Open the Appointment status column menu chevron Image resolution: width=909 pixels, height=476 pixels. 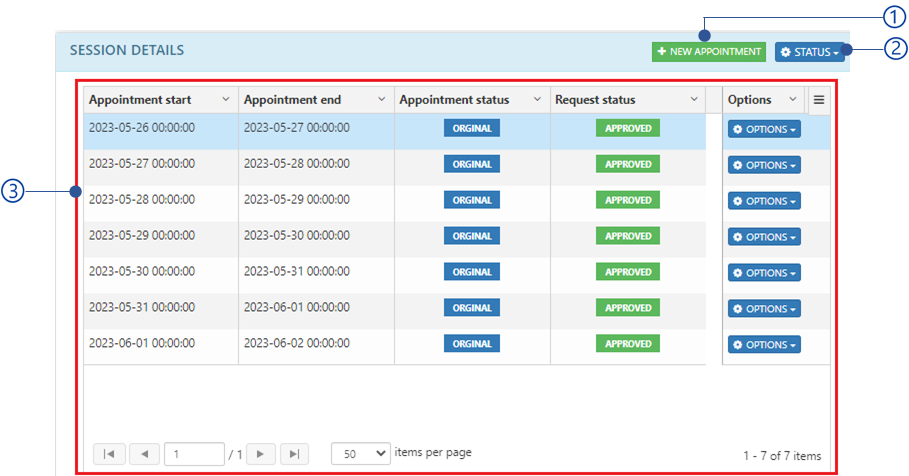pyautogui.click(x=537, y=99)
